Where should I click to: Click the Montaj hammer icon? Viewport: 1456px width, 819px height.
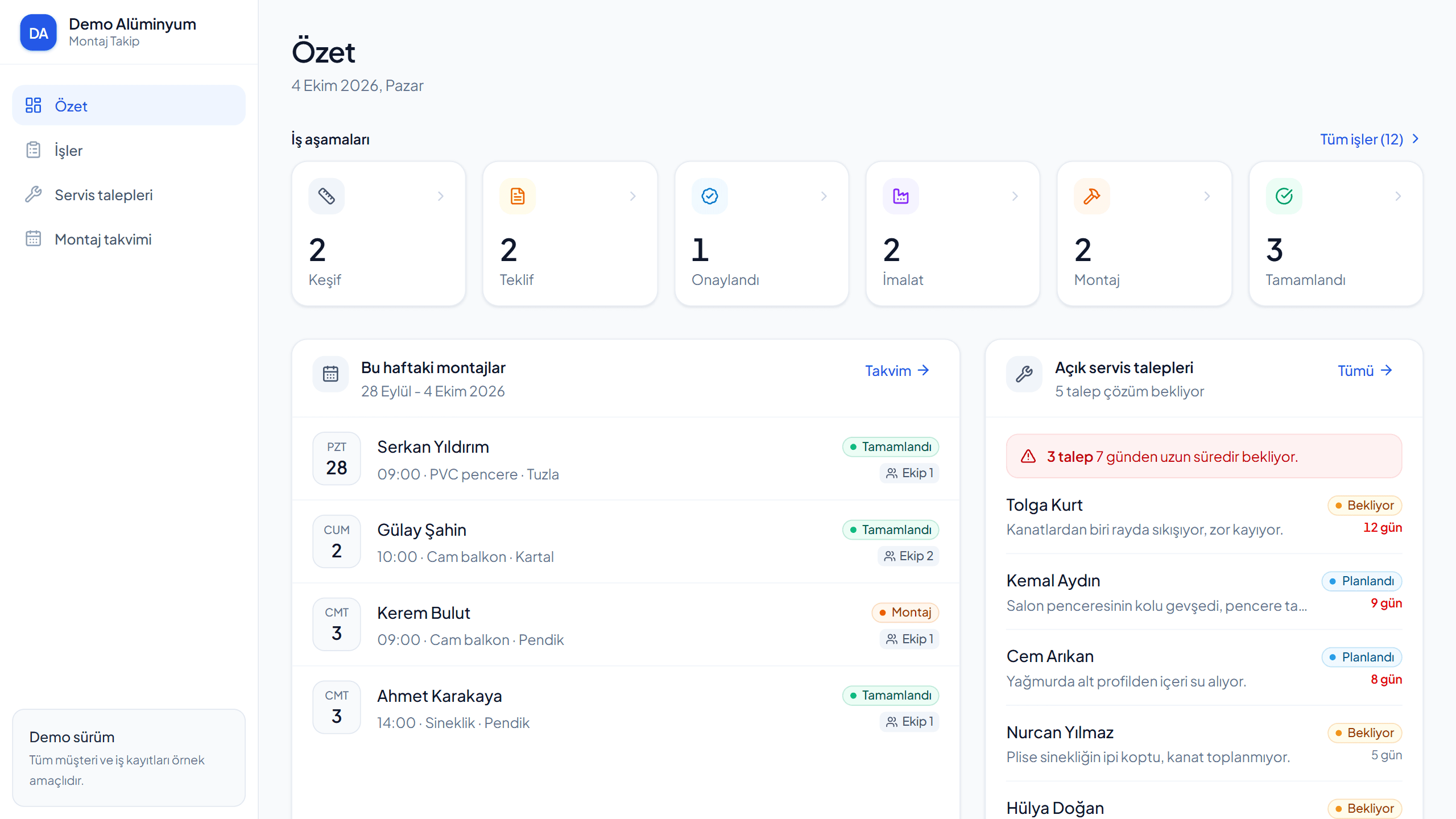[x=1092, y=196]
